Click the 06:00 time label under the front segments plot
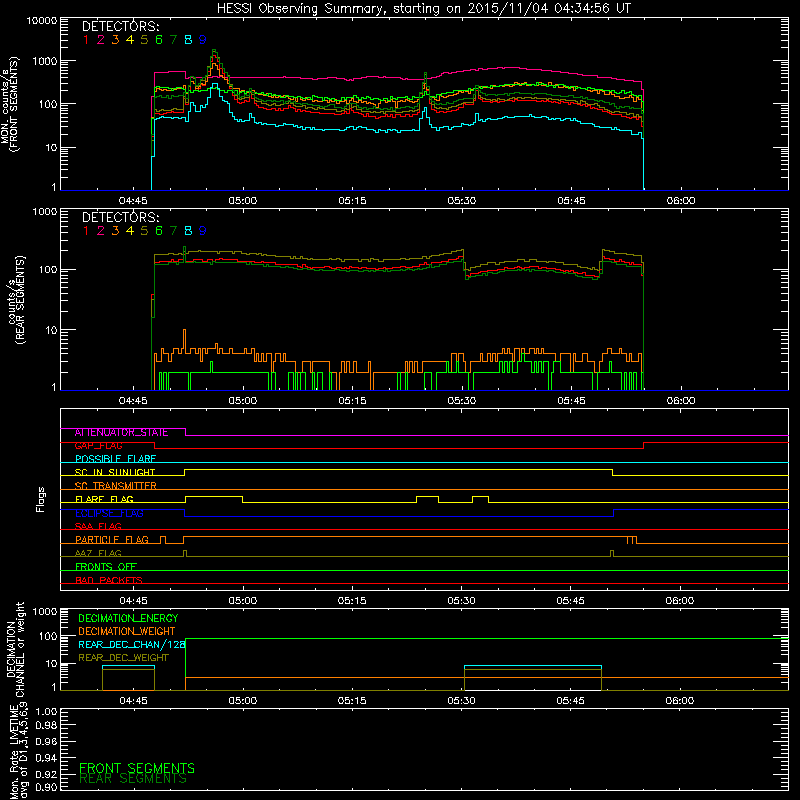 tap(681, 201)
